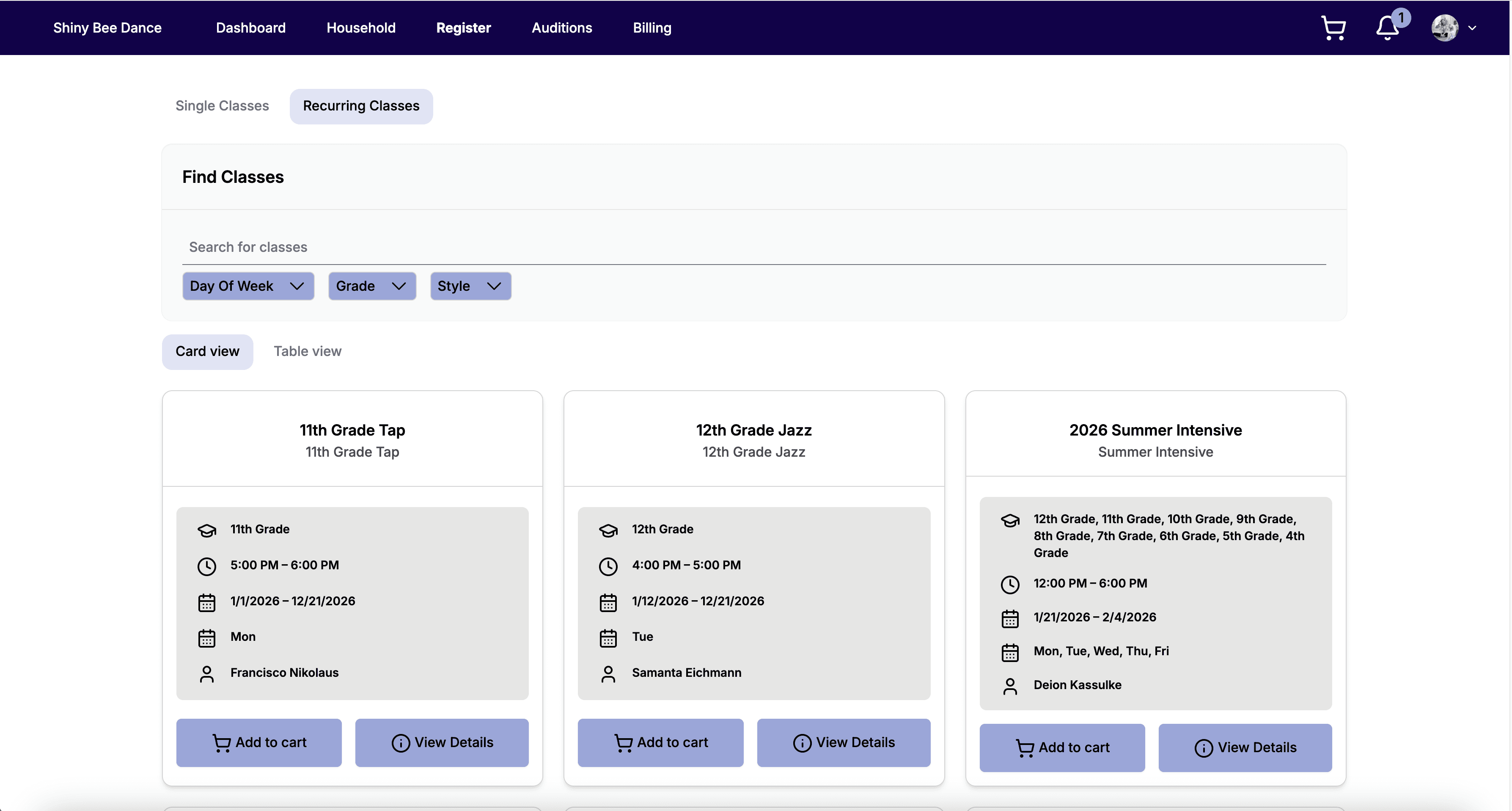
Task: Expand account menu chevron beside avatar
Action: pos(1472,28)
